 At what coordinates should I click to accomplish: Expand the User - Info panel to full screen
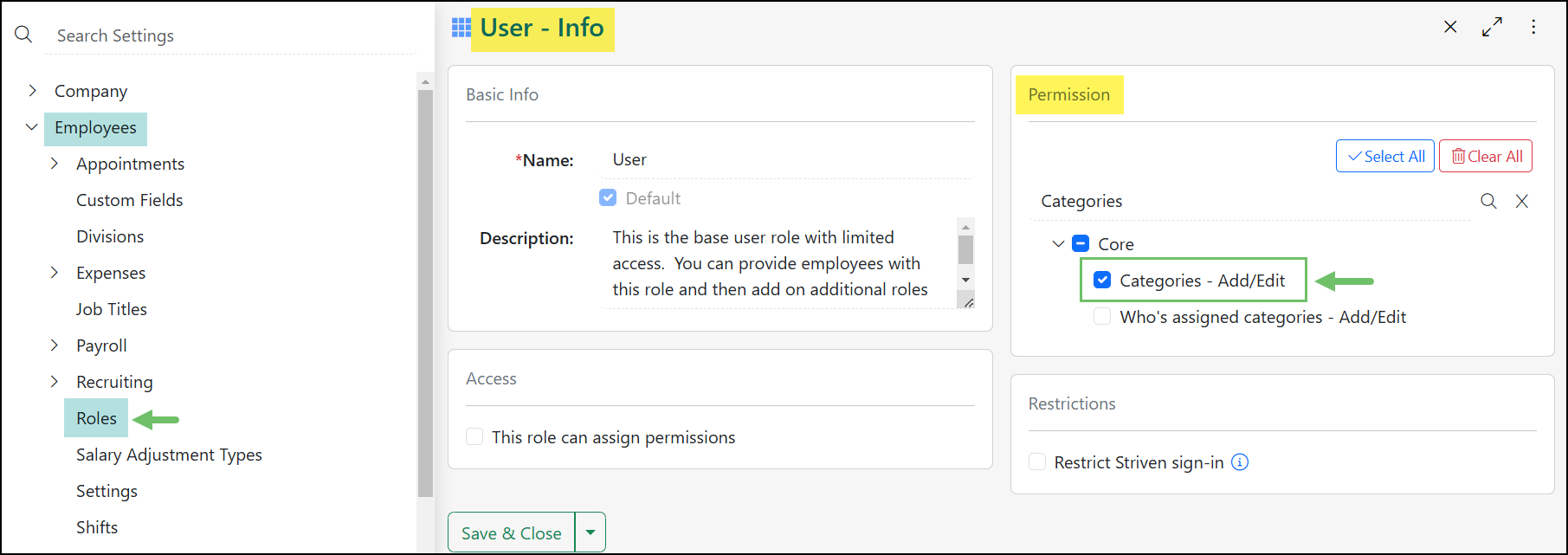pos(1492,27)
